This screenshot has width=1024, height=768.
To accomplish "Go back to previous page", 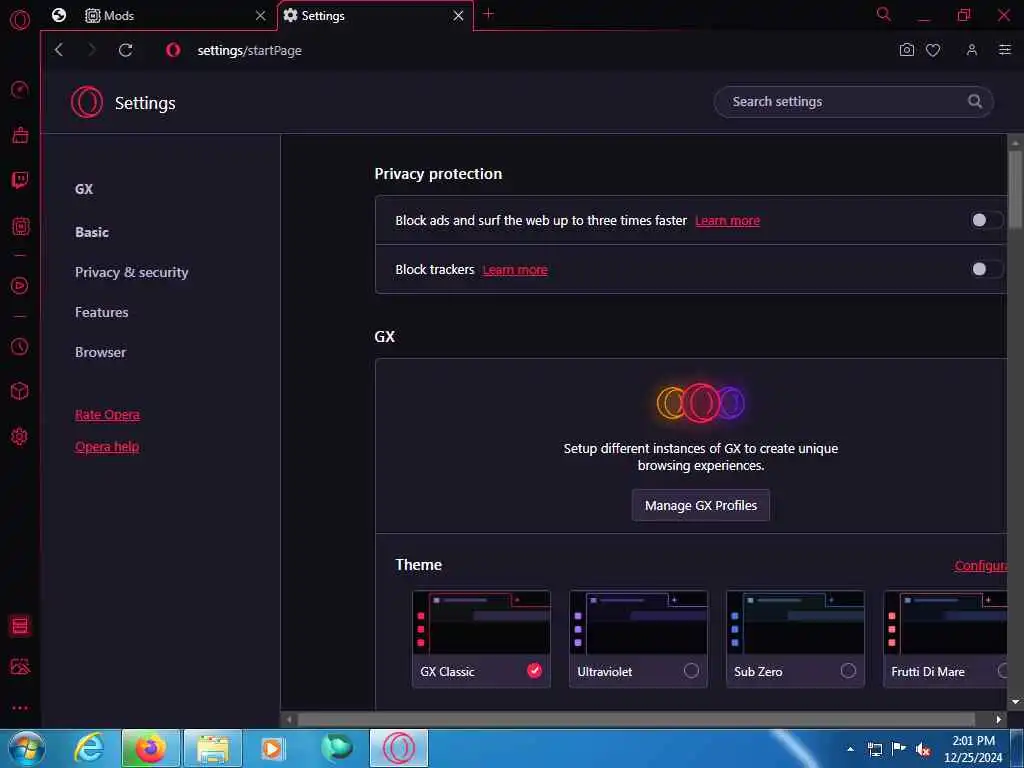I will (59, 50).
